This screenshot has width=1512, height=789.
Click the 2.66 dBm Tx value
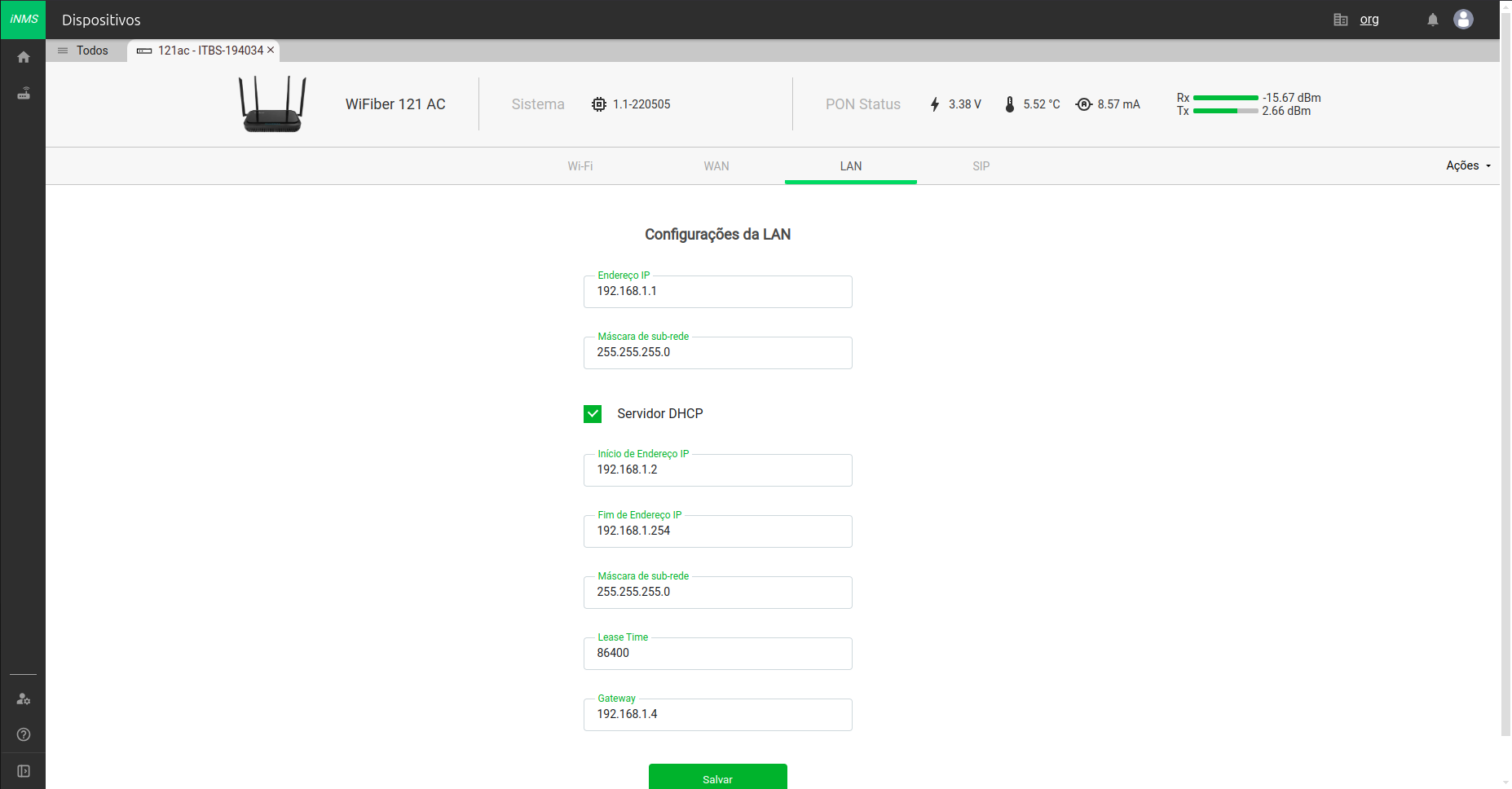(1286, 111)
